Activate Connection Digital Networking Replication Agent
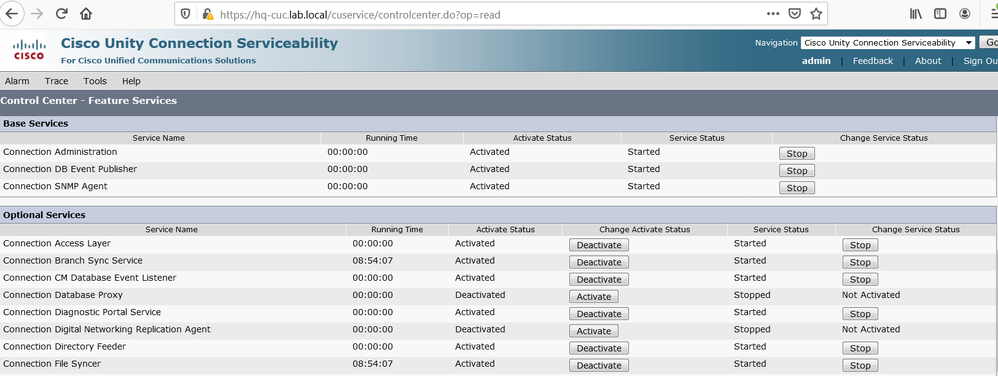This screenshot has width=998, height=376. 593,331
